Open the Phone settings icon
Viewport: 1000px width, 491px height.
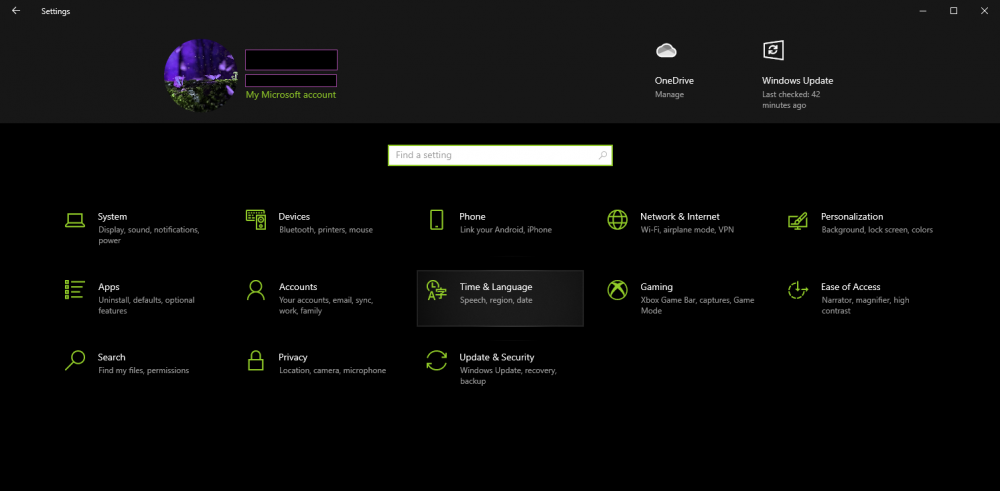coord(436,220)
